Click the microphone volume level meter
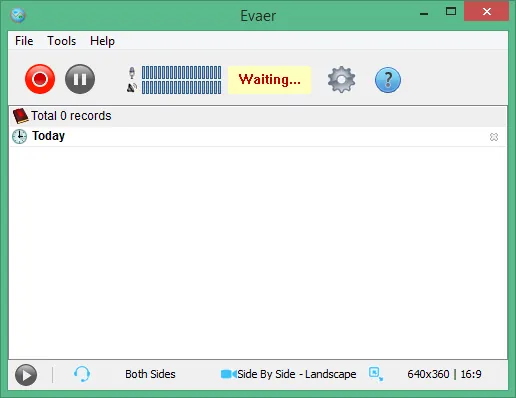This screenshot has width=516, height=398. click(181, 72)
